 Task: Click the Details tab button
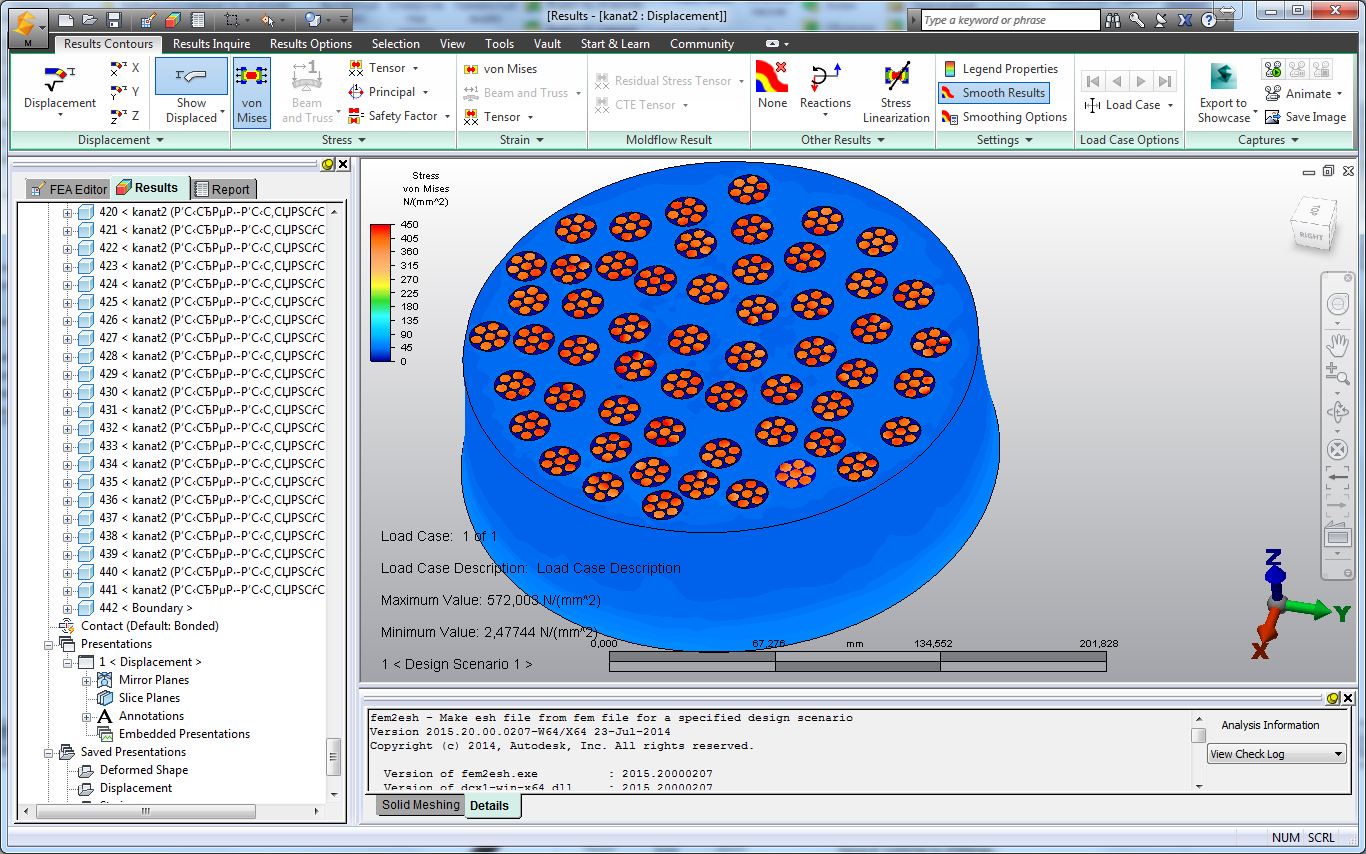[x=489, y=806]
